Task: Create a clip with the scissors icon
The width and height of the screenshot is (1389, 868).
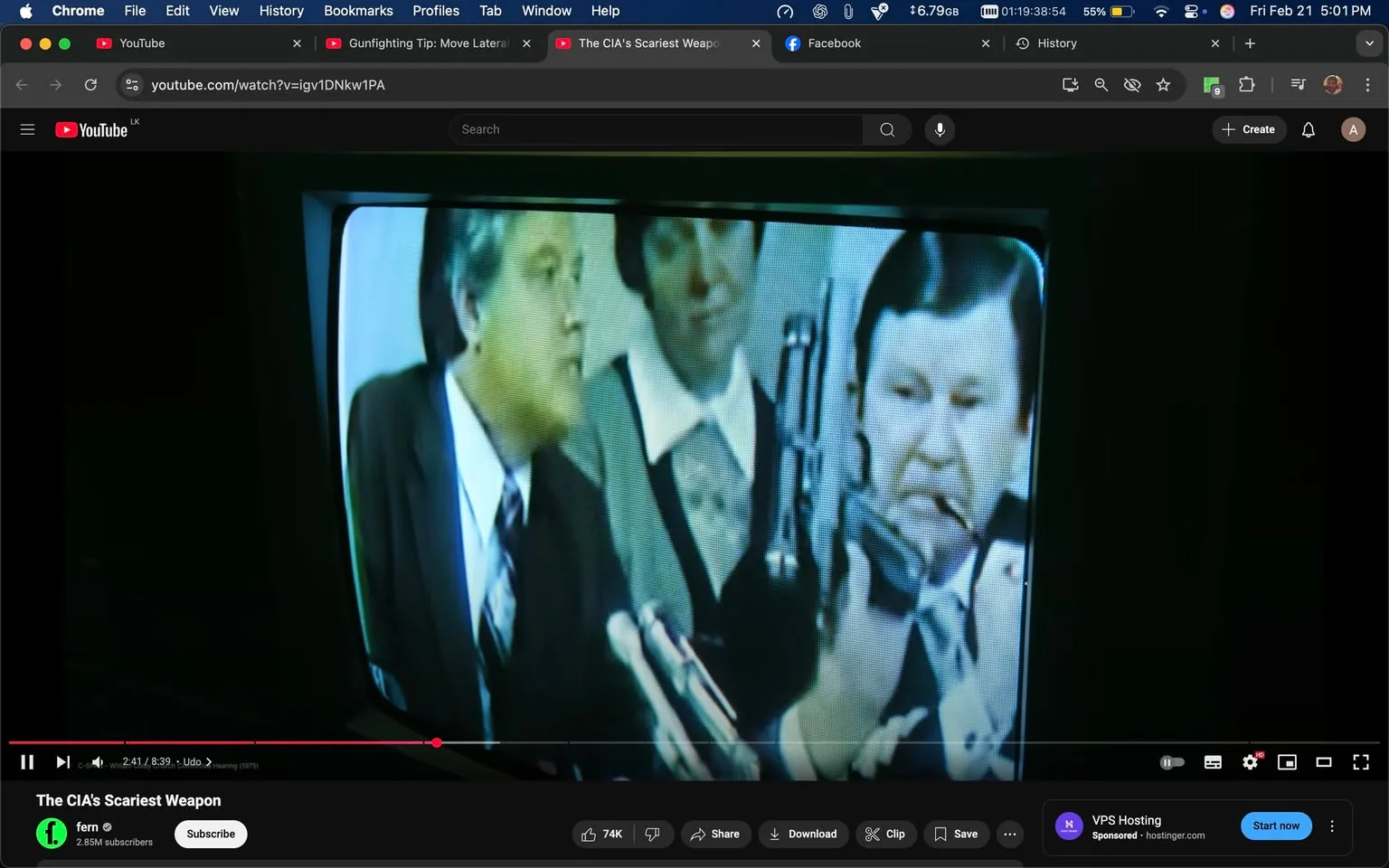Action: point(885,834)
